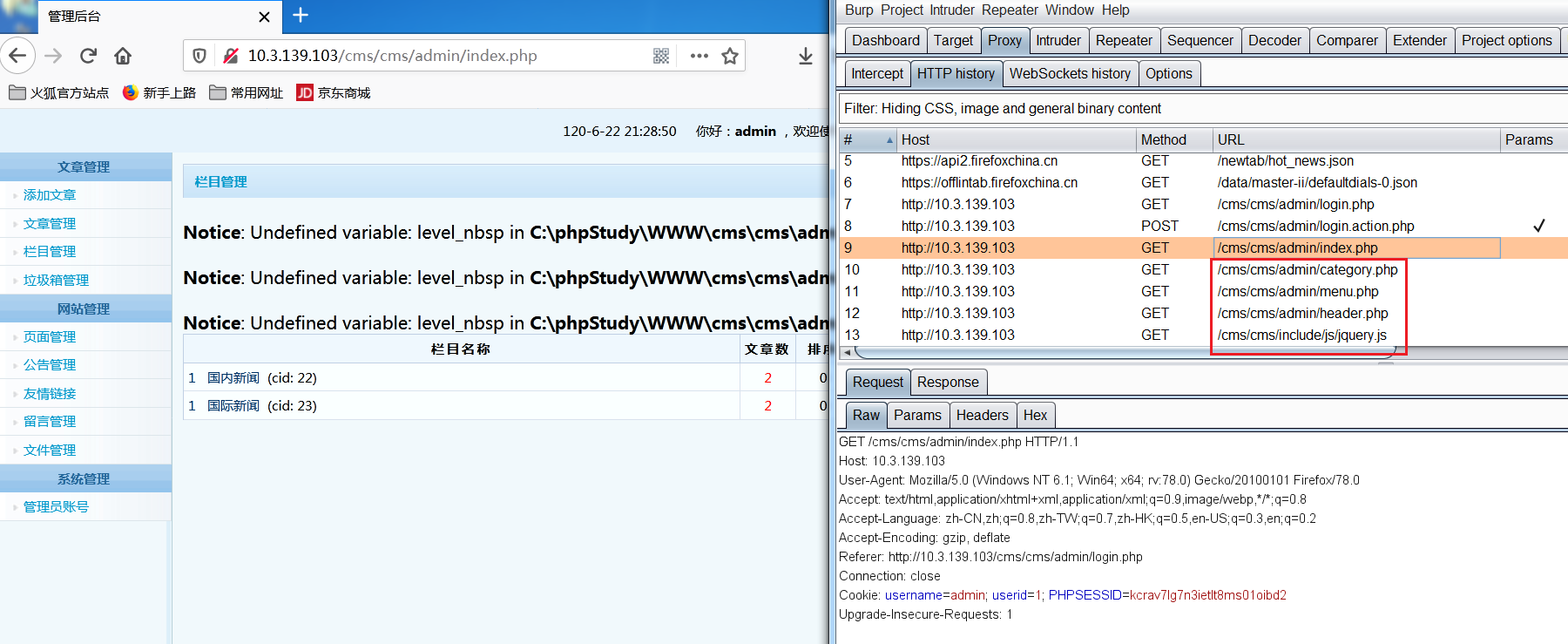Sort history by Host column
1568x644 pixels.
1016,139
